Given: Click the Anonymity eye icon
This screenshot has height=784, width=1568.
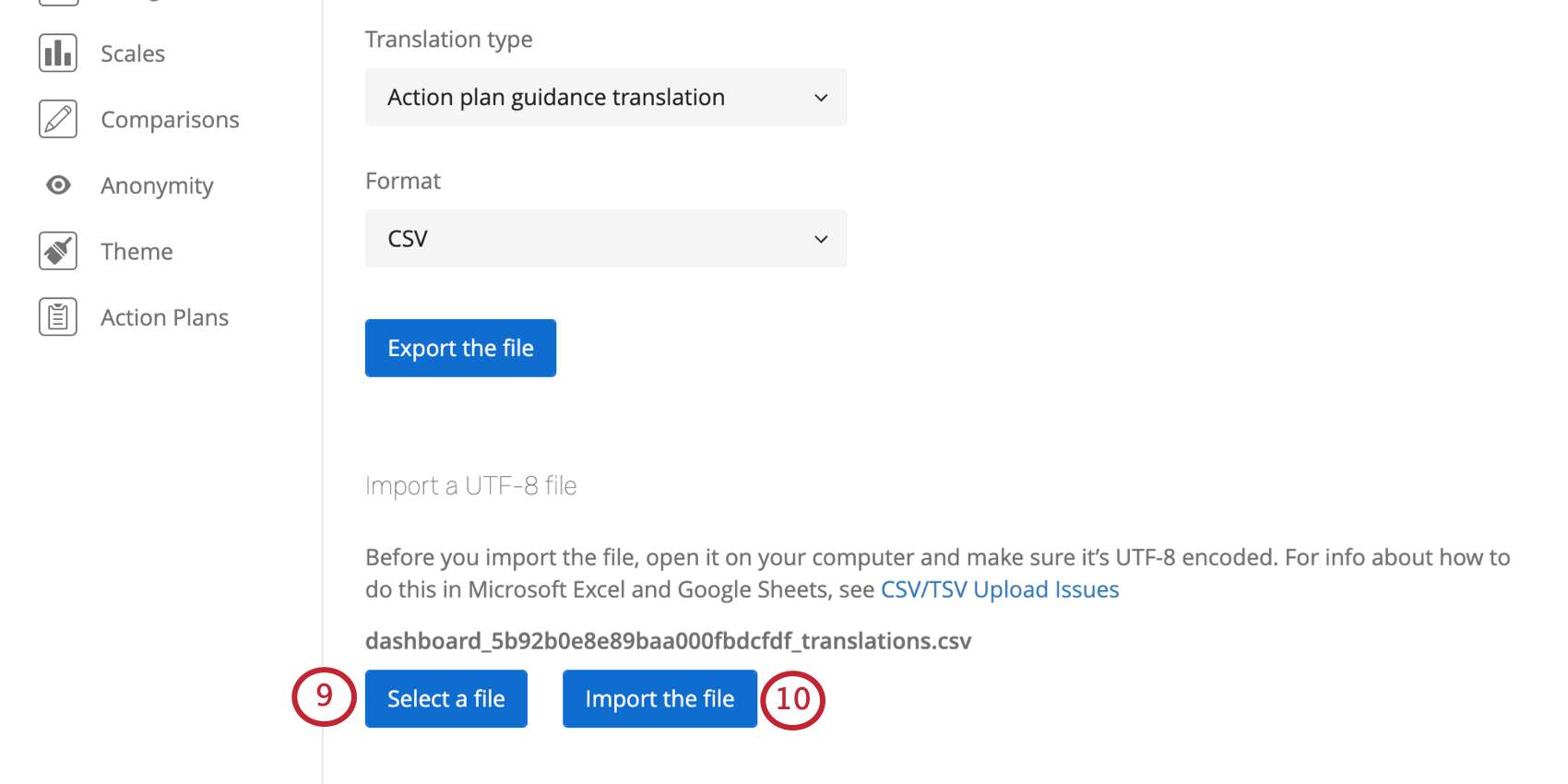Looking at the screenshot, I should (x=58, y=185).
